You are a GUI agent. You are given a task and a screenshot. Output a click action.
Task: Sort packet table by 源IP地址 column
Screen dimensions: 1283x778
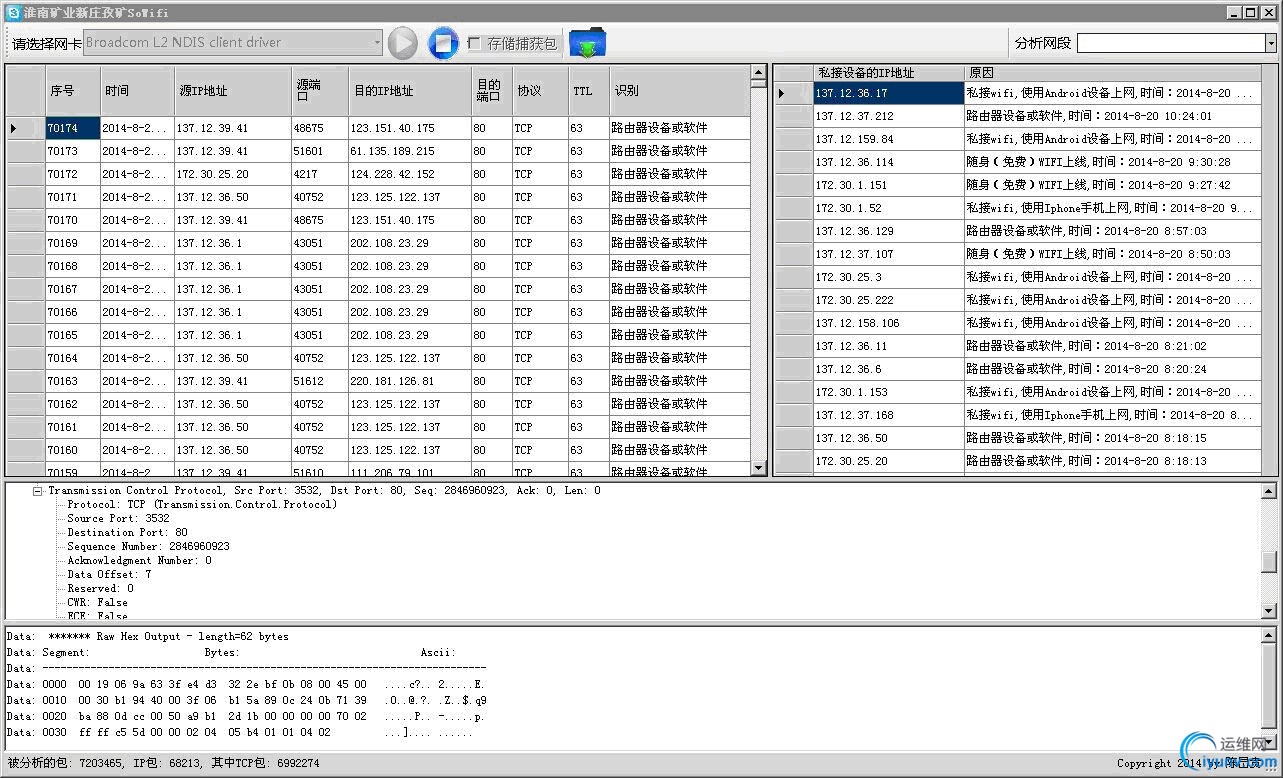tap(233, 91)
